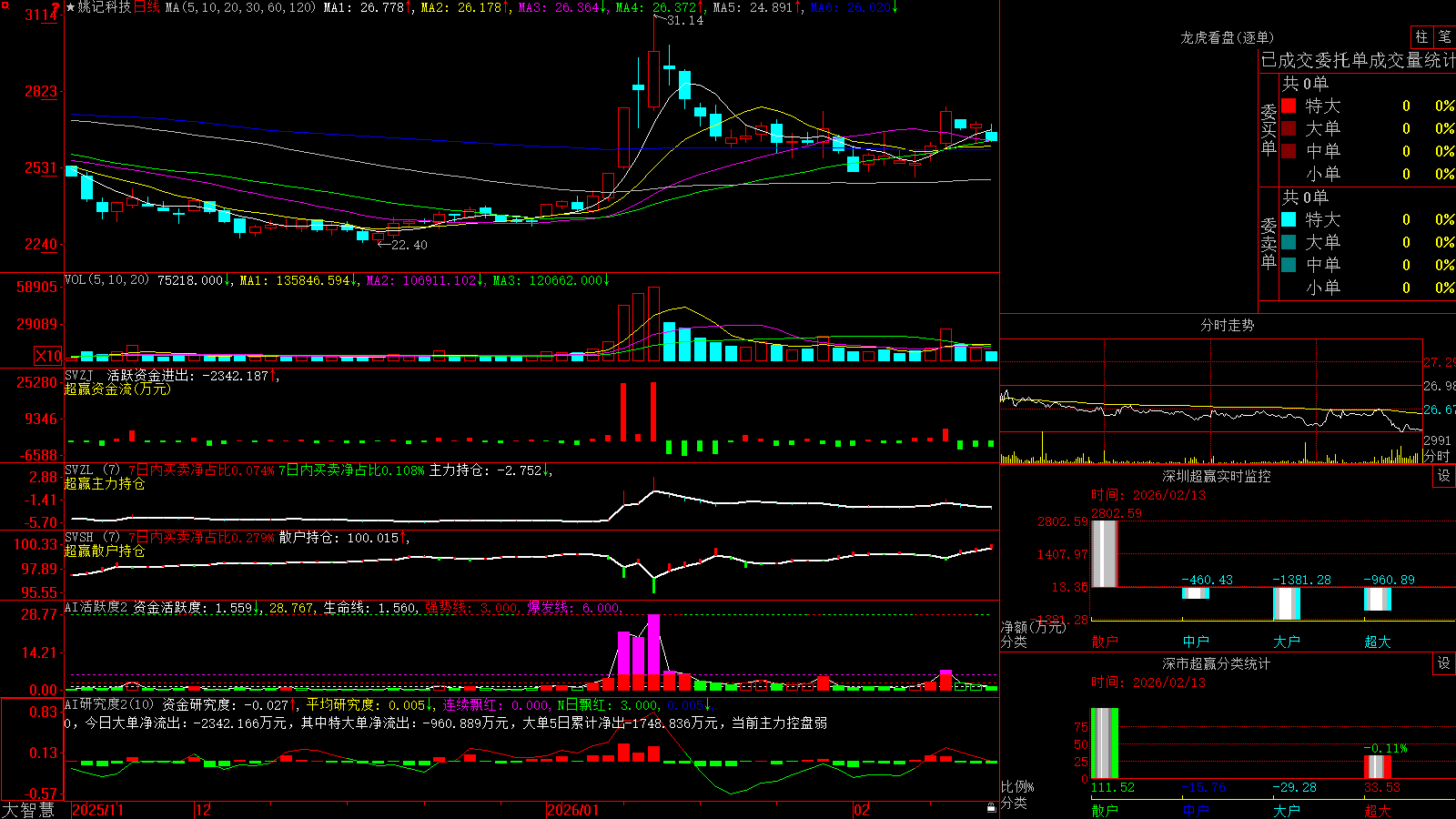
Task: Click the 姚记科技 stock name
Action: [x=105, y=7]
